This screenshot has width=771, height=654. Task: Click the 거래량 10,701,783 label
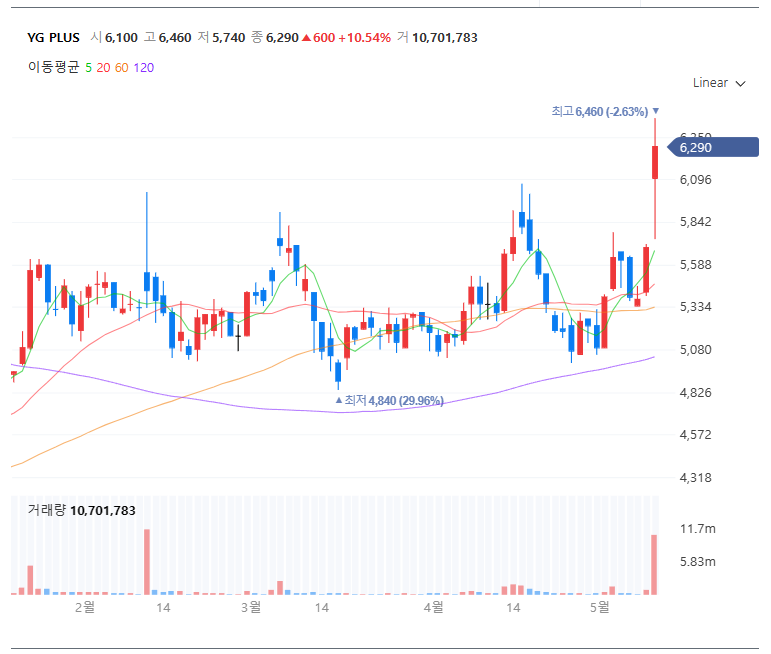point(82,510)
